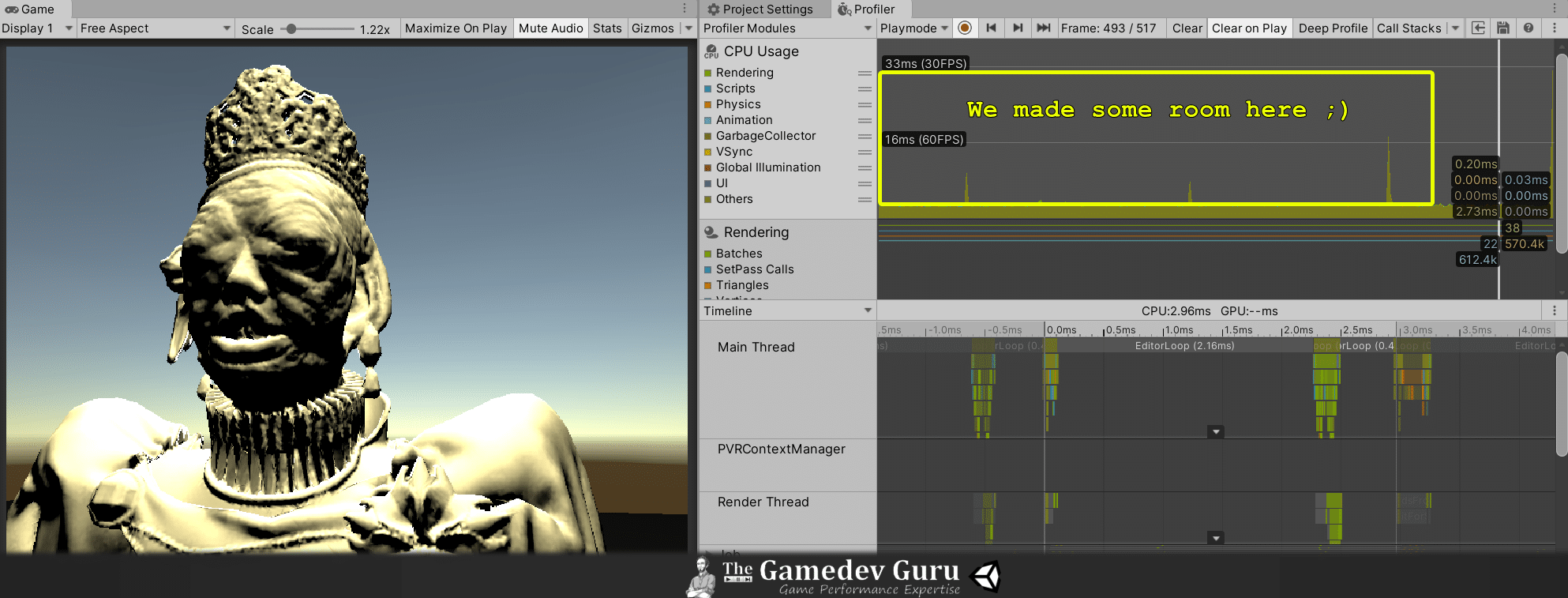Open the Profiler Modules dropdown
This screenshot has width=1568, height=598.
pos(787,28)
